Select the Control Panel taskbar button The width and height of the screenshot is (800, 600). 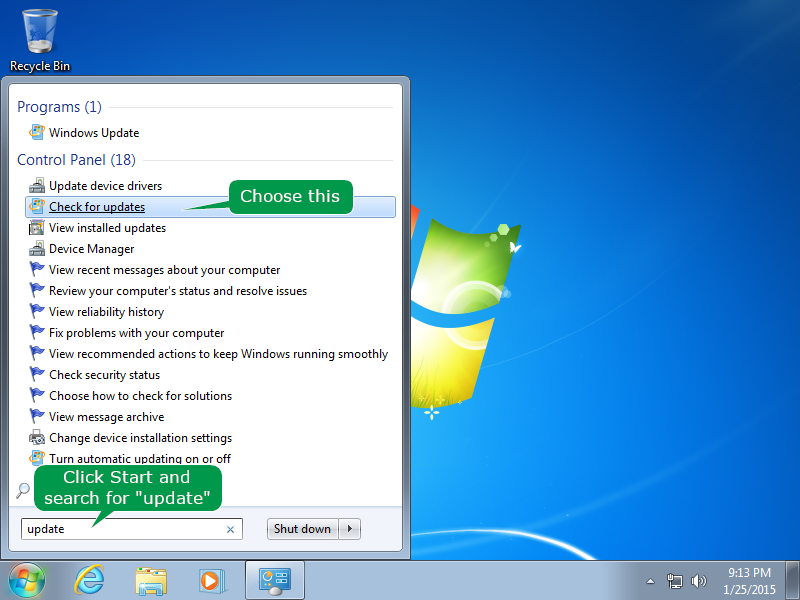click(275, 580)
